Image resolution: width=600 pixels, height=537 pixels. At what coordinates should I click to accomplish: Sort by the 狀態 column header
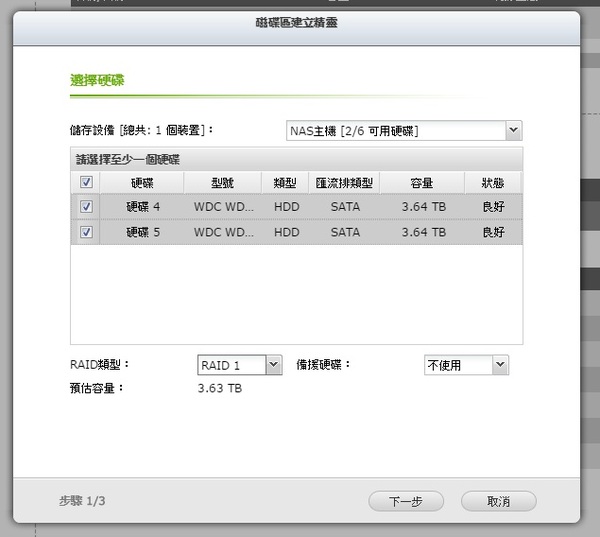pyautogui.click(x=492, y=183)
